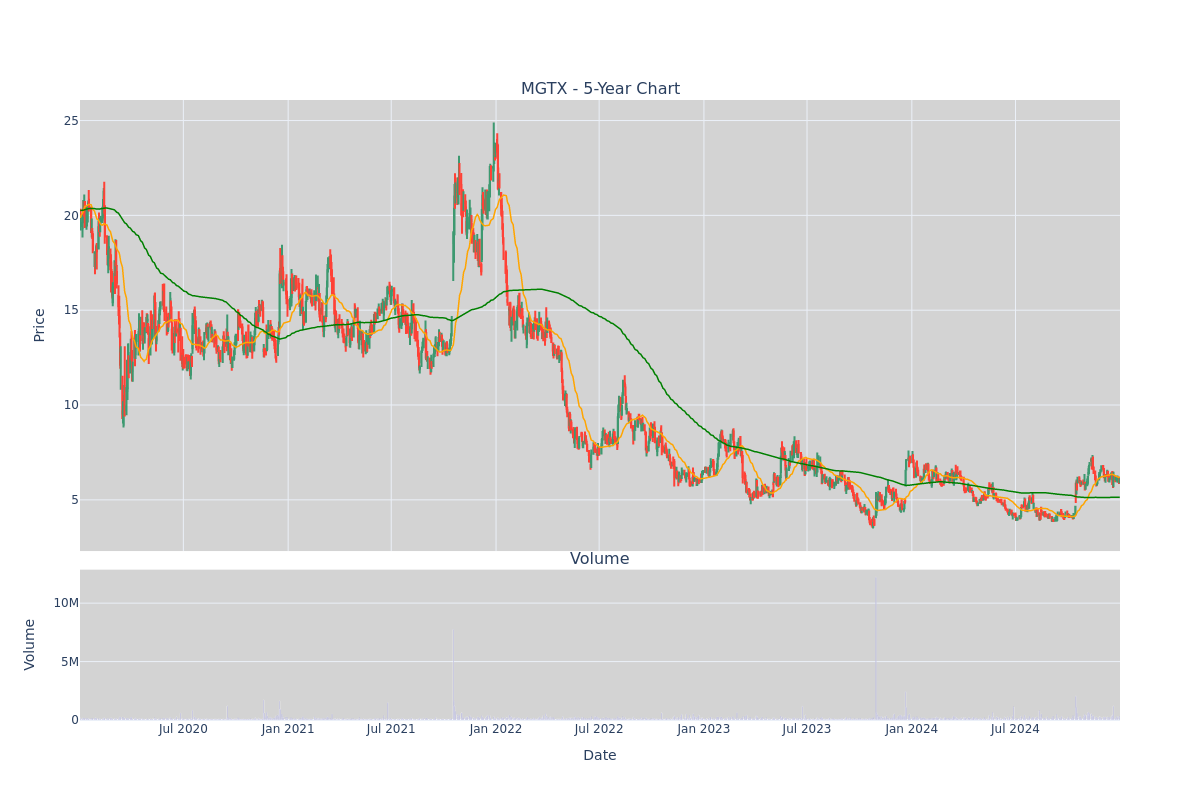Click the price tick label 15
Image resolution: width=1200 pixels, height=800 pixels.
tap(71, 310)
